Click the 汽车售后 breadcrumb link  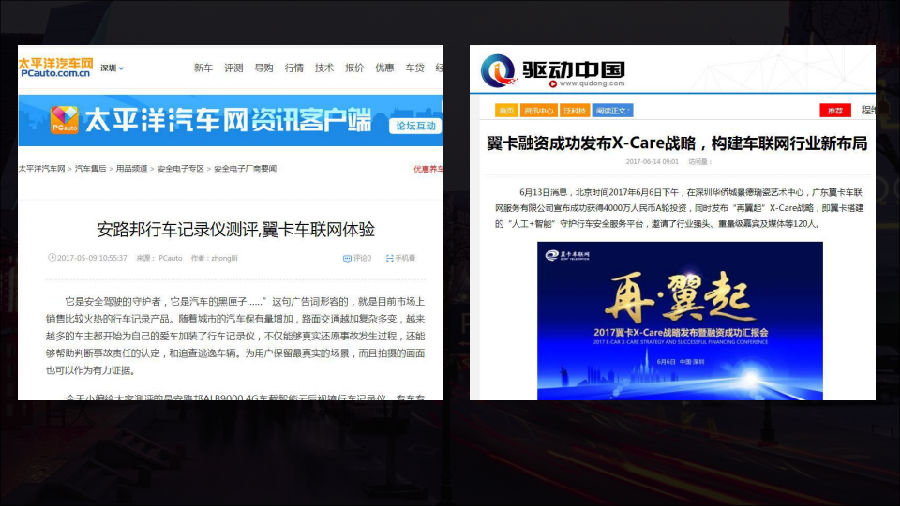click(93, 169)
